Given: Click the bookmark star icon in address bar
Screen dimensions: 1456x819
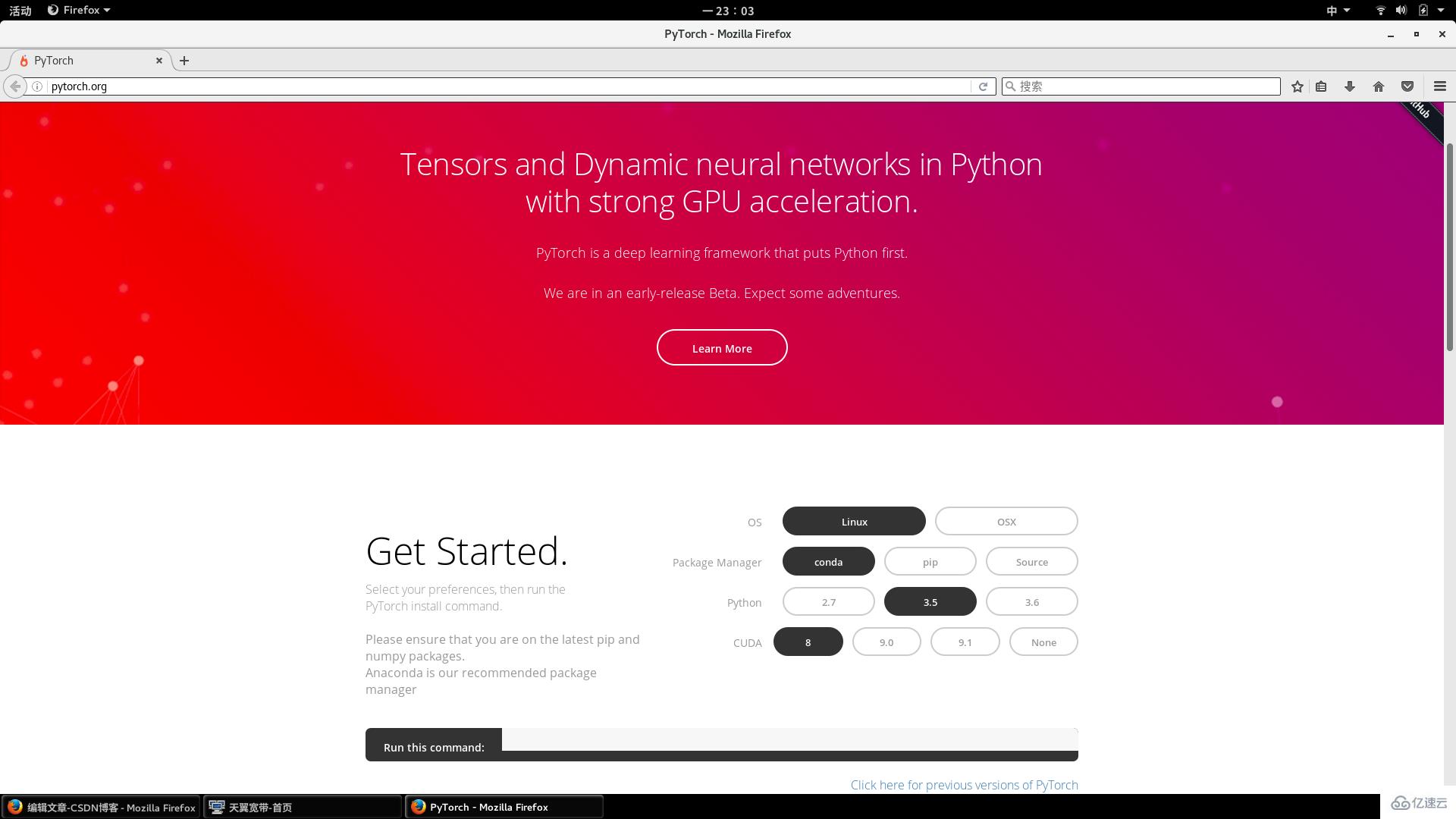Looking at the screenshot, I should [x=1297, y=86].
